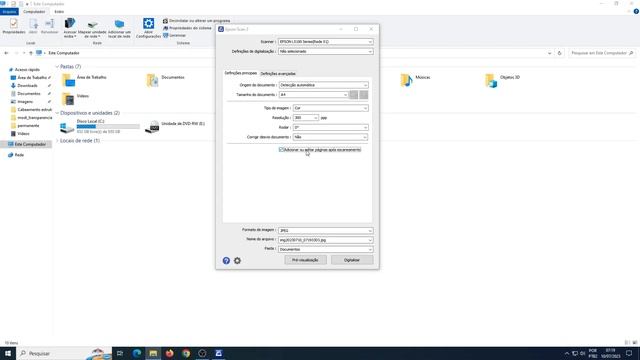
Task: Open Área de Trabalho folder icon
Action: [68, 80]
